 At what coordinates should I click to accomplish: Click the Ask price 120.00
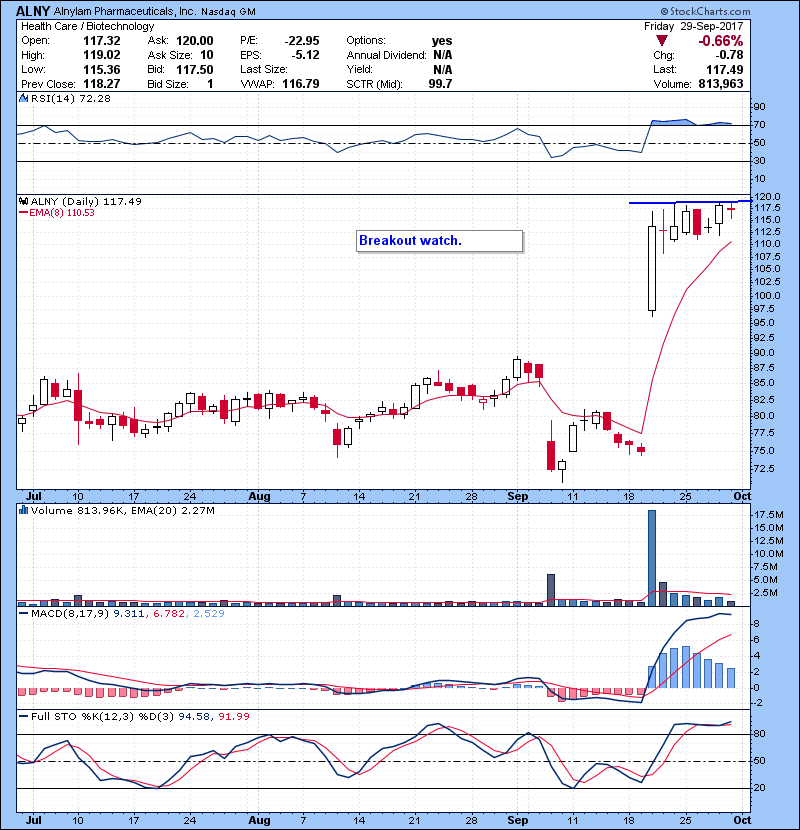coord(194,41)
